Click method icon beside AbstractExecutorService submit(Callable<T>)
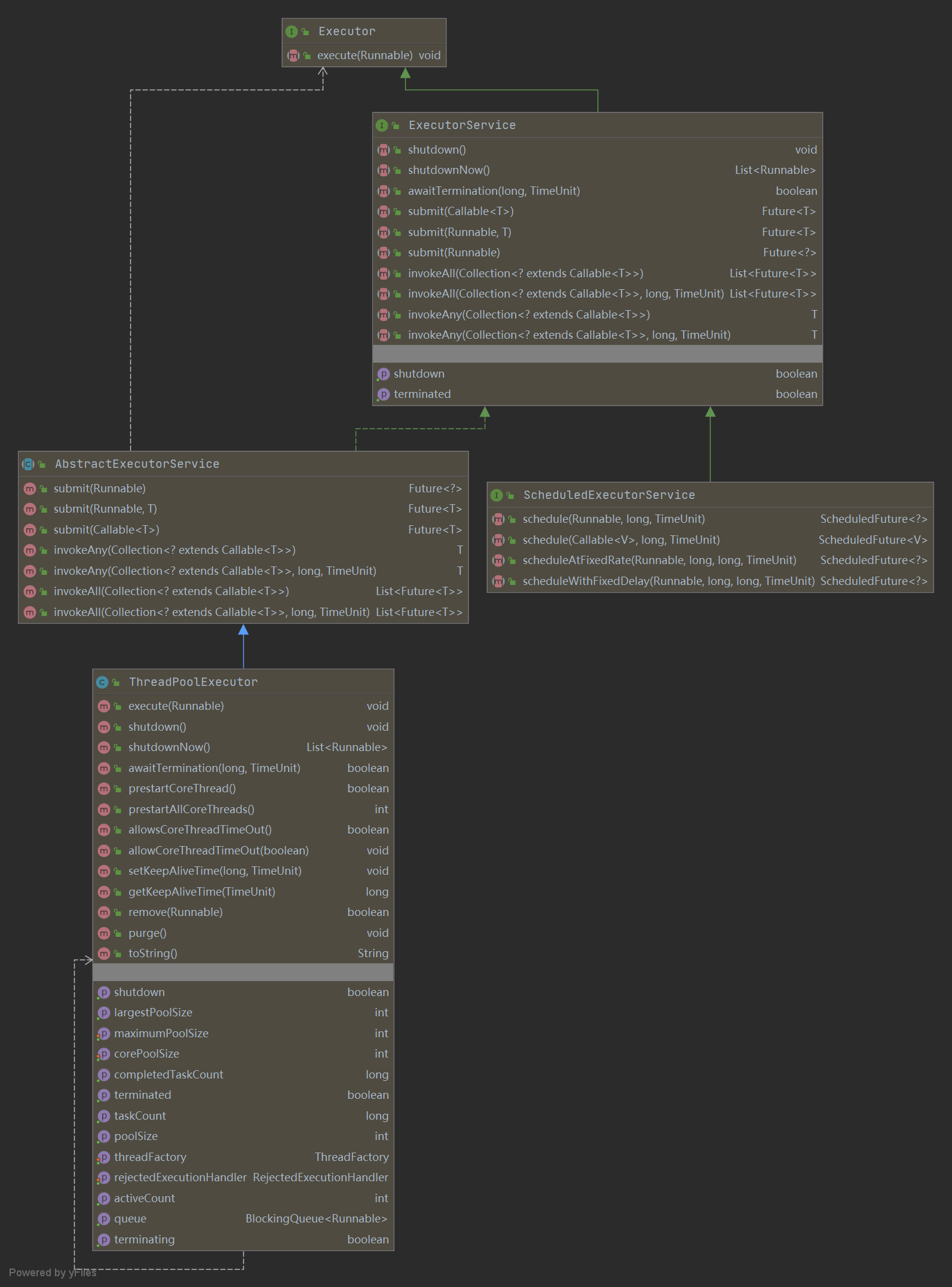Image resolution: width=952 pixels, height=1287 pixels. (x=29, y=530)
